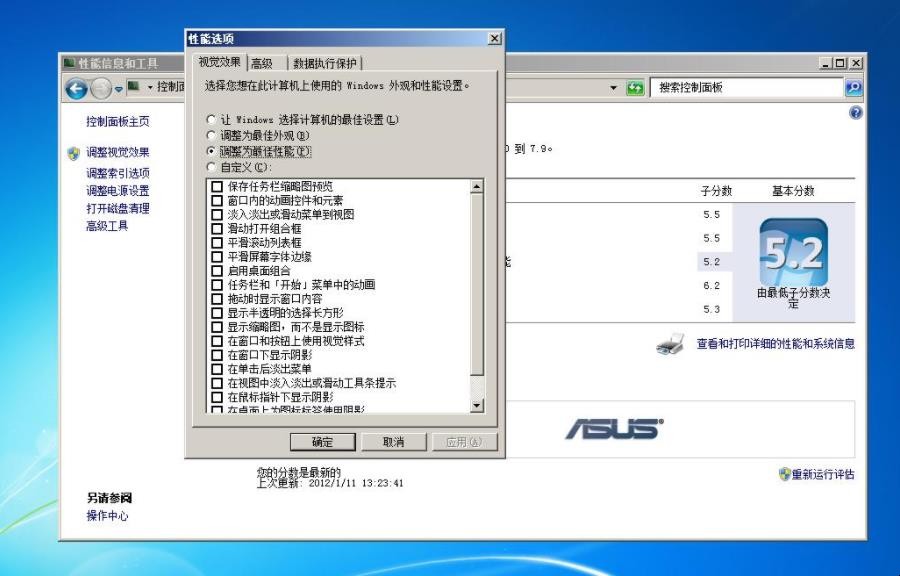Click the 应用 button
The height and width of the screenshot is (576, 900).
click(x=464, y=442)
